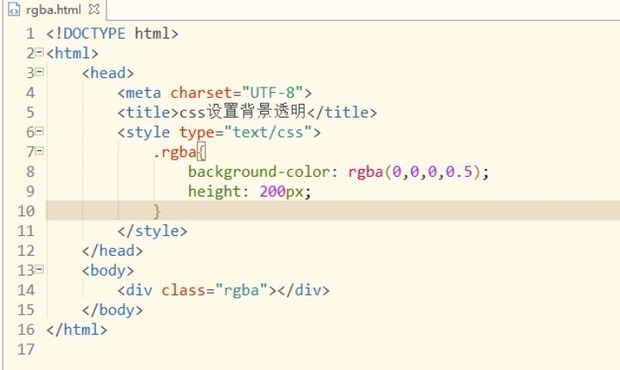The height and width of the screenshot is (370, 620).
Task: Select the rgba.html tab
Action: [53, 9]
